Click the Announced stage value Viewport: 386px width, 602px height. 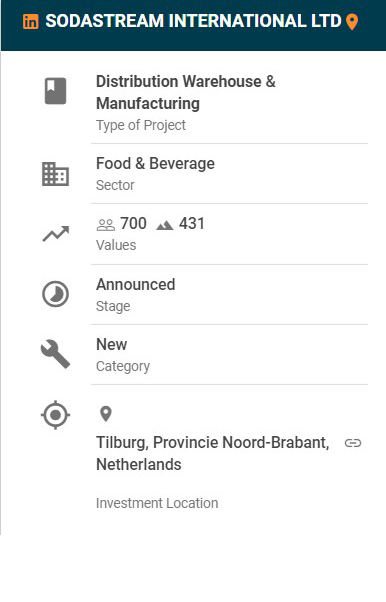tap(136, 284)
